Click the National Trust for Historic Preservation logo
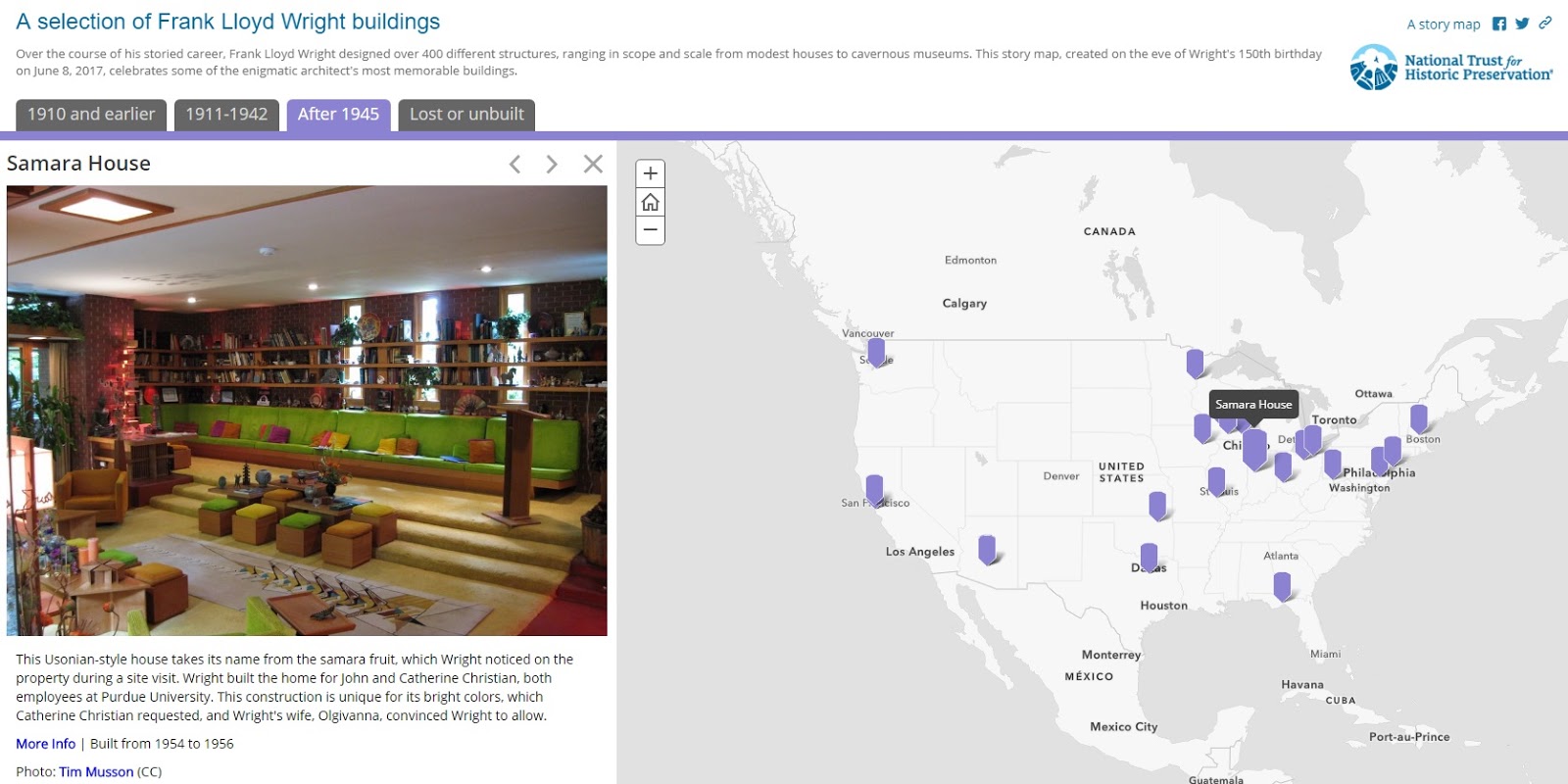Viewport: 1568px width, 784px height. pos(1450,66)
